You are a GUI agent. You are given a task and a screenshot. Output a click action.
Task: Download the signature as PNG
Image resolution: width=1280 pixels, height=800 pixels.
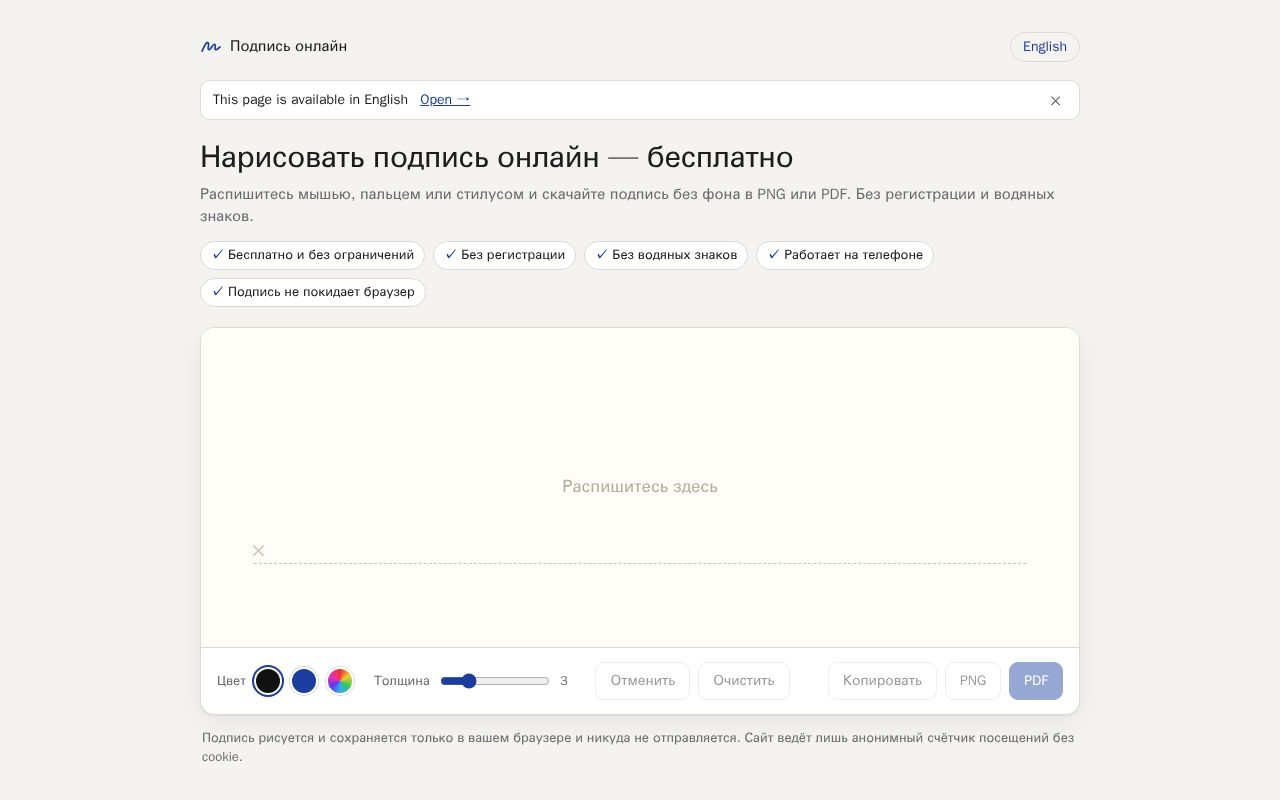(x=973, y=681)
